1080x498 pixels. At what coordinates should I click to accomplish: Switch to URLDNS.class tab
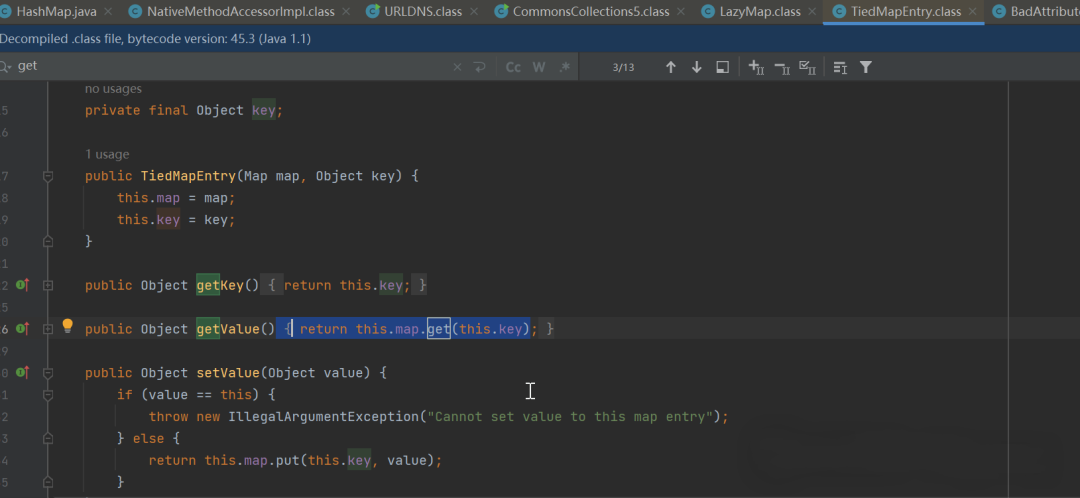pos(423,12)
